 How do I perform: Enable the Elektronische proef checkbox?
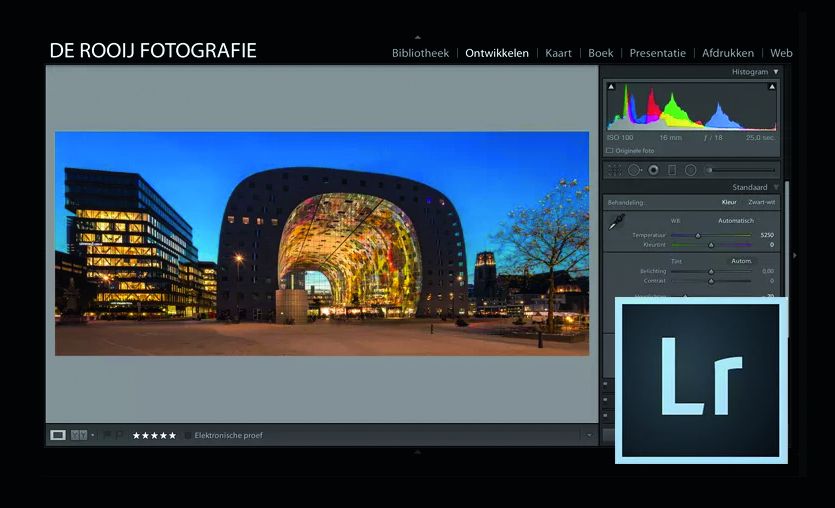click(187, 435)
